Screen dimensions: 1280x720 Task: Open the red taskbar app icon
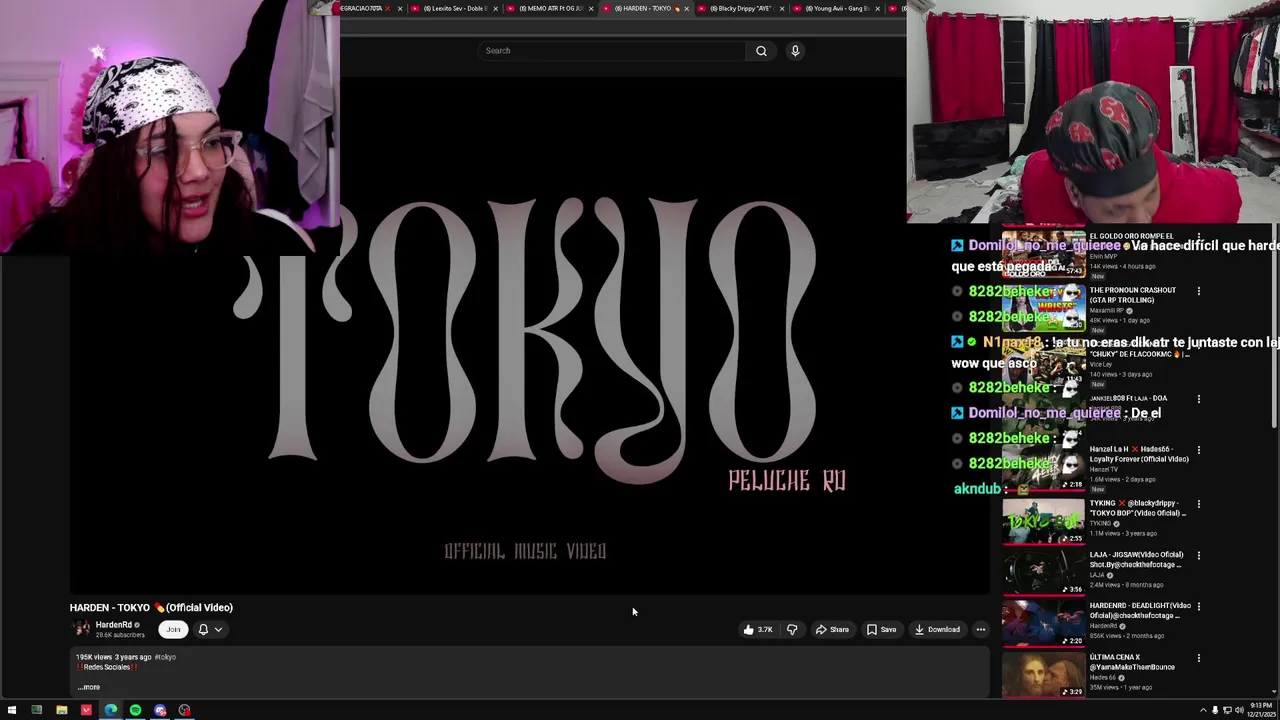pos(86,710)
